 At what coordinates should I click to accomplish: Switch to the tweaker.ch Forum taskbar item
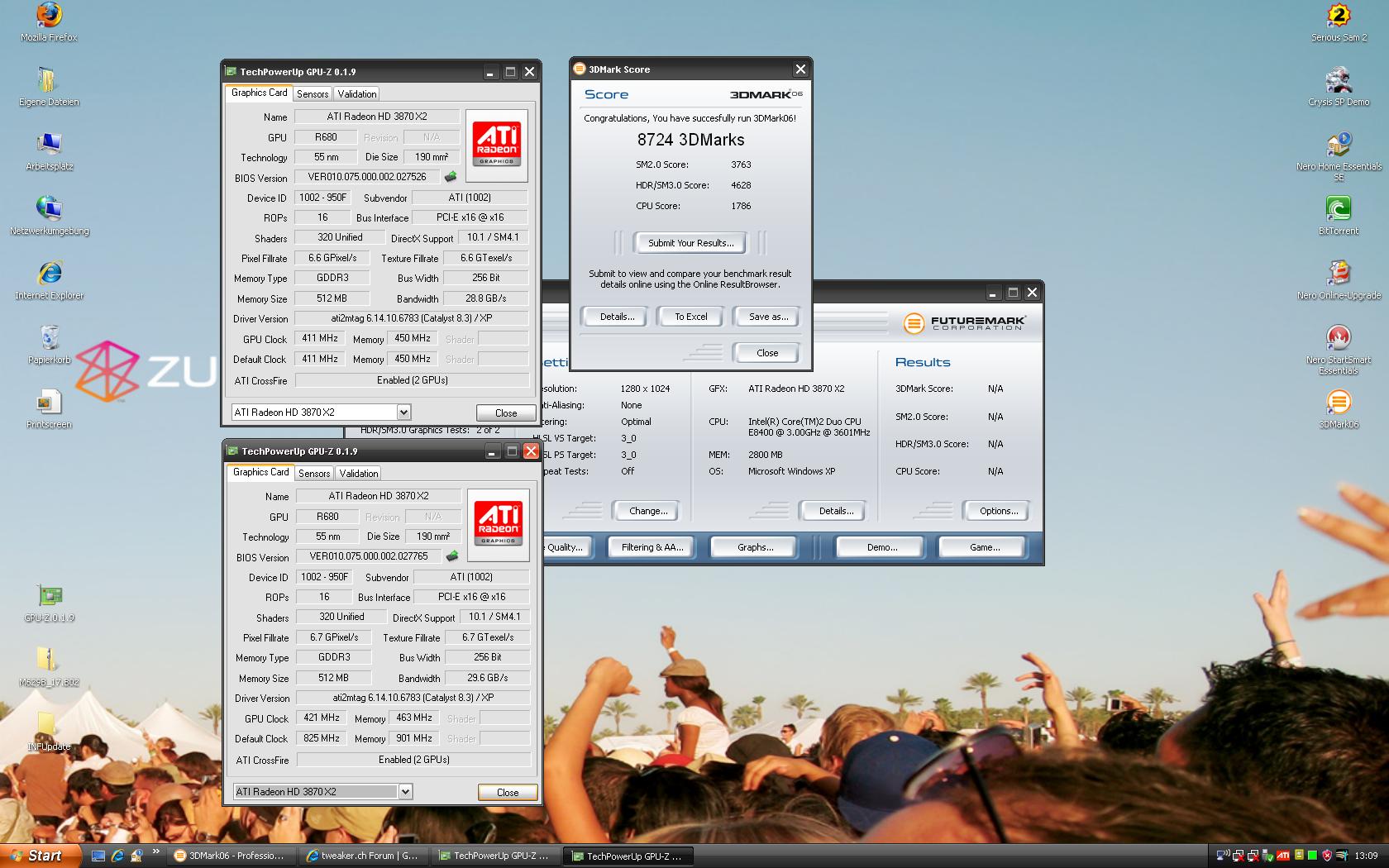click(x=361, y=856)
